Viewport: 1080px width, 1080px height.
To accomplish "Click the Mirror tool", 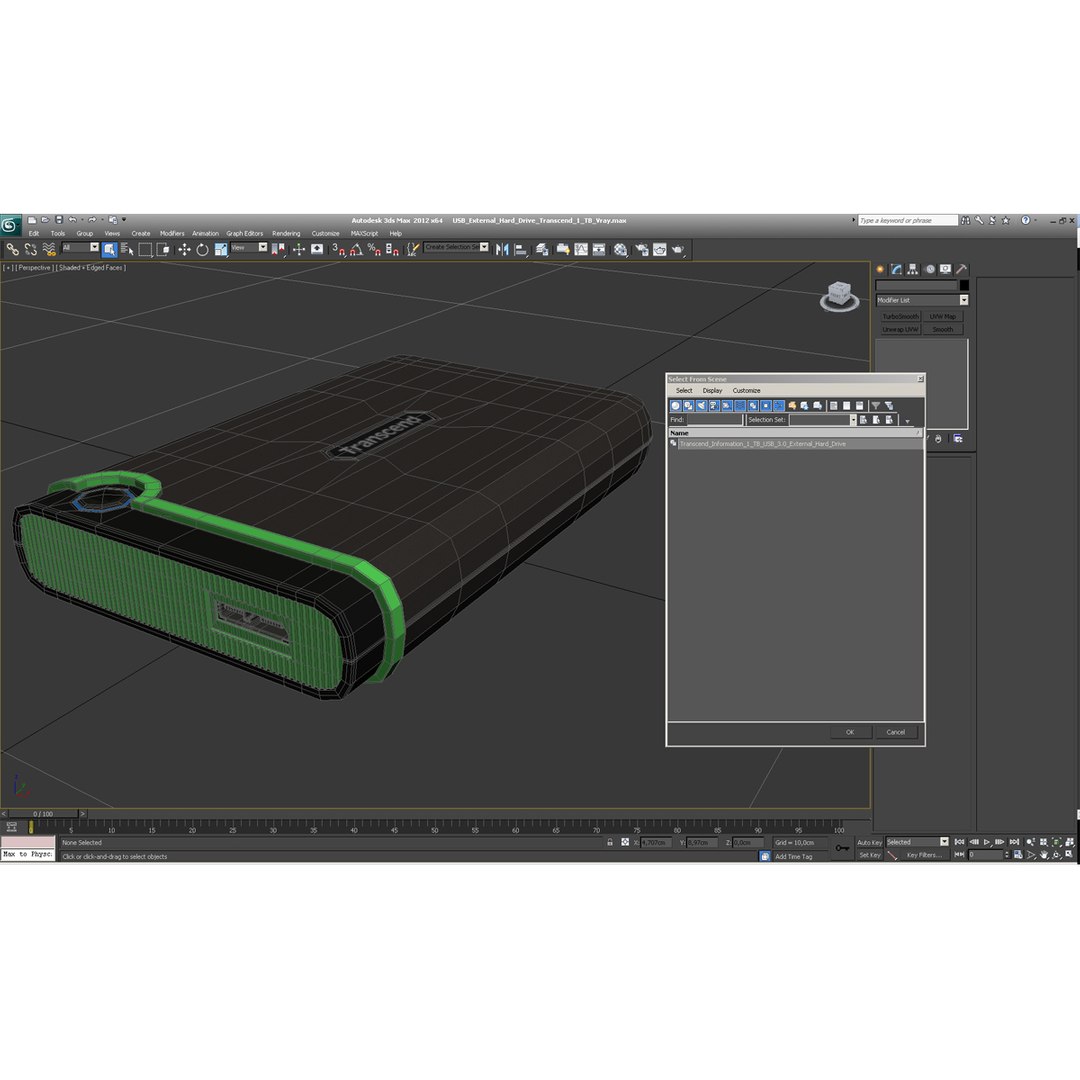I will pyautogui.click(x=502, y=249).
